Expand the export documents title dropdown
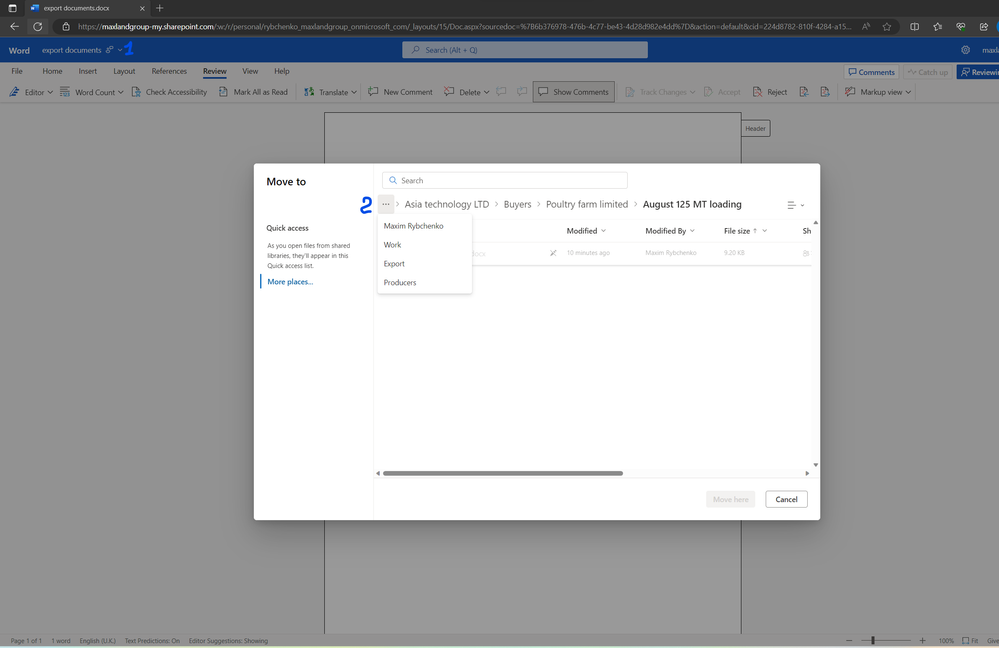This screenshot has width=999, height=648. pos(120,50)
